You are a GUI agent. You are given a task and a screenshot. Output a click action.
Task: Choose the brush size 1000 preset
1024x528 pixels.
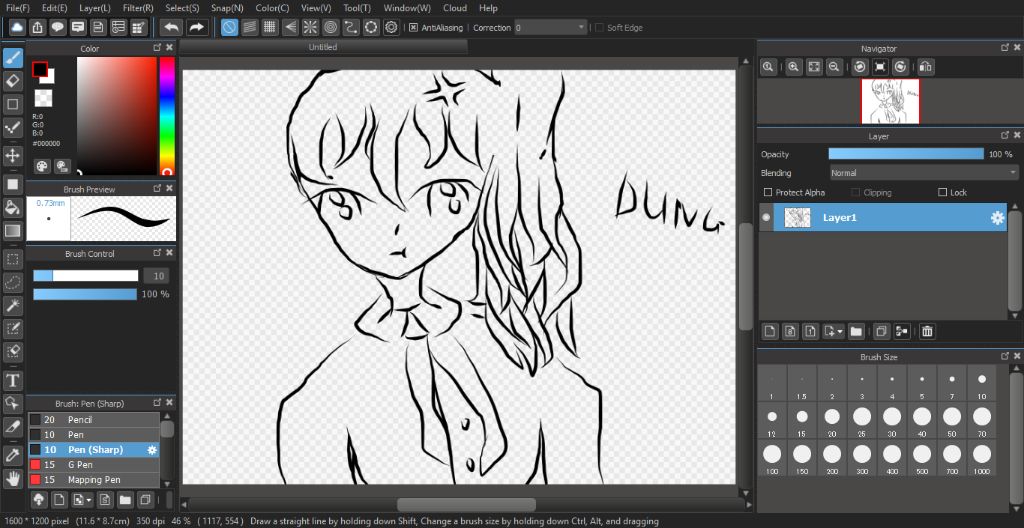(x=982, y=457)
